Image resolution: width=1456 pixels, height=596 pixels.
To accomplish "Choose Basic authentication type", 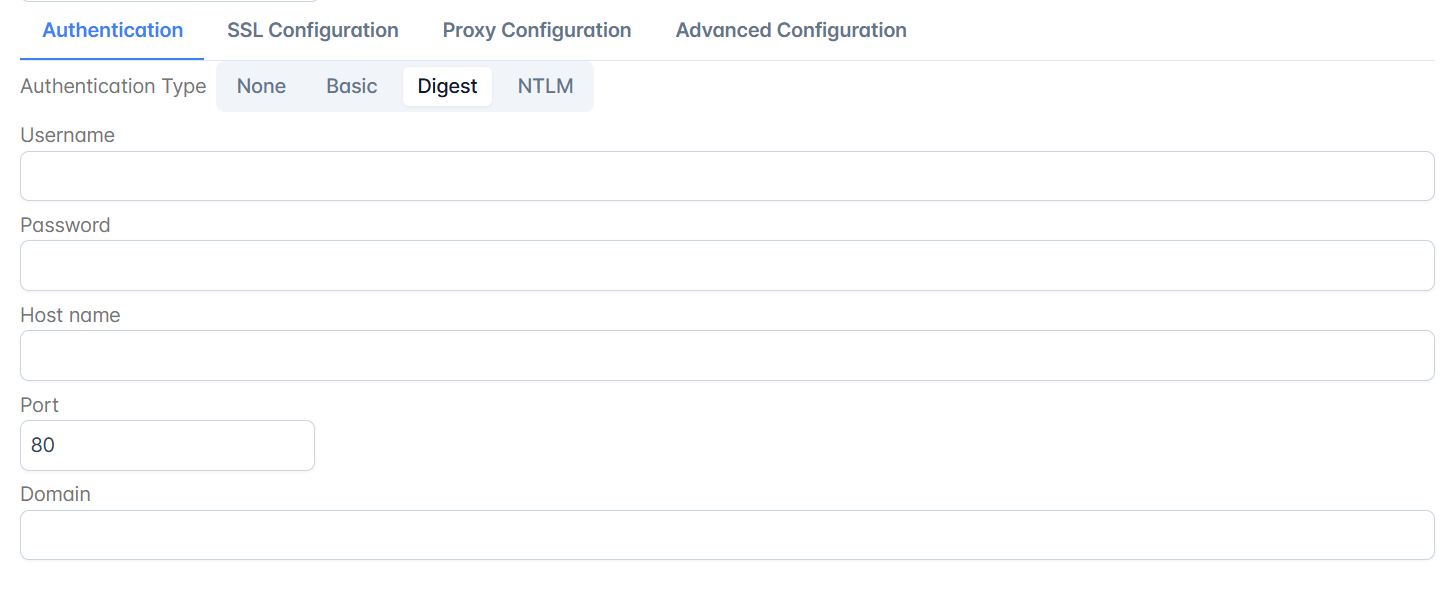I will 352,86.
